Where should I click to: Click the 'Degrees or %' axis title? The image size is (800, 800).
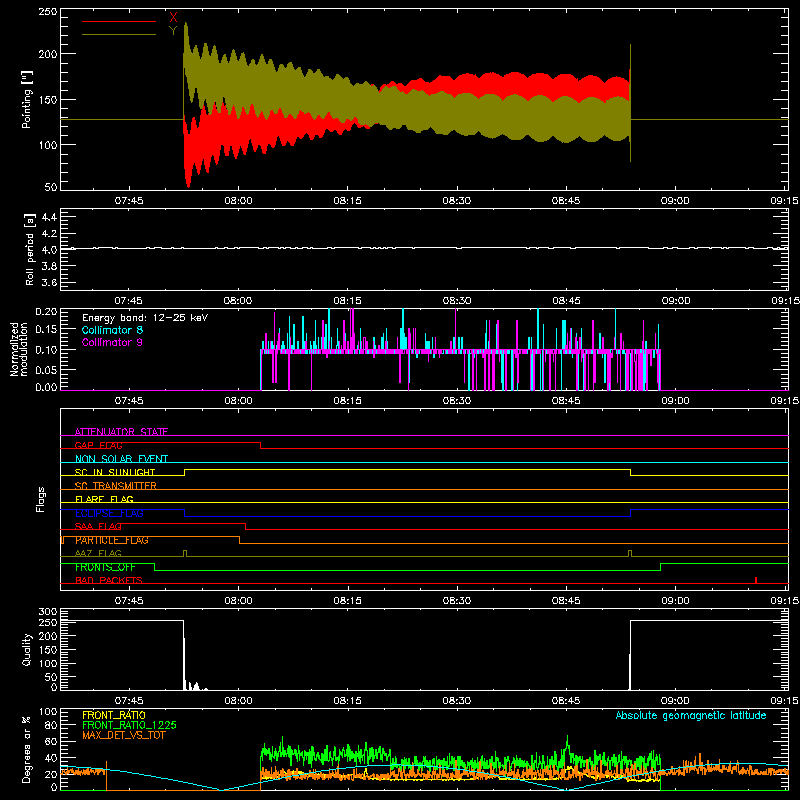[27, 749]
